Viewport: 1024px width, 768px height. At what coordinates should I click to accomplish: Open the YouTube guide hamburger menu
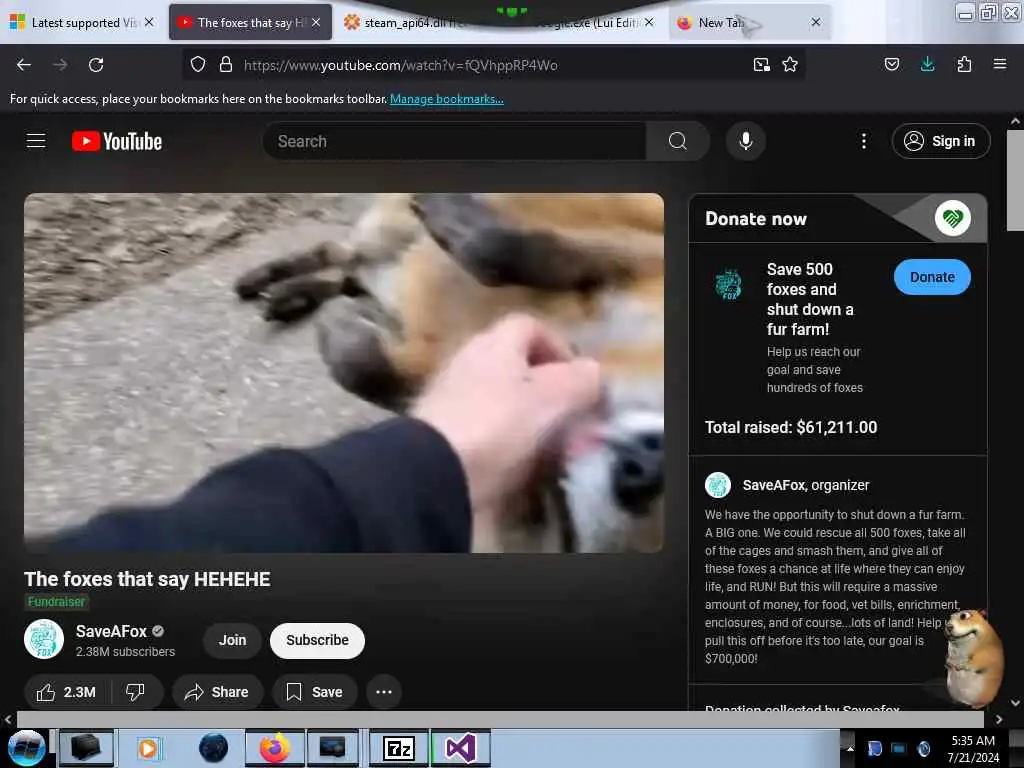tap(36, 141)
